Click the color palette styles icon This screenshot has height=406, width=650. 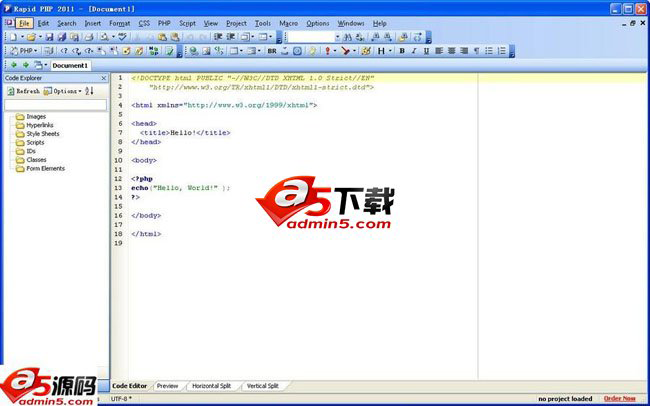pos(366,51)
